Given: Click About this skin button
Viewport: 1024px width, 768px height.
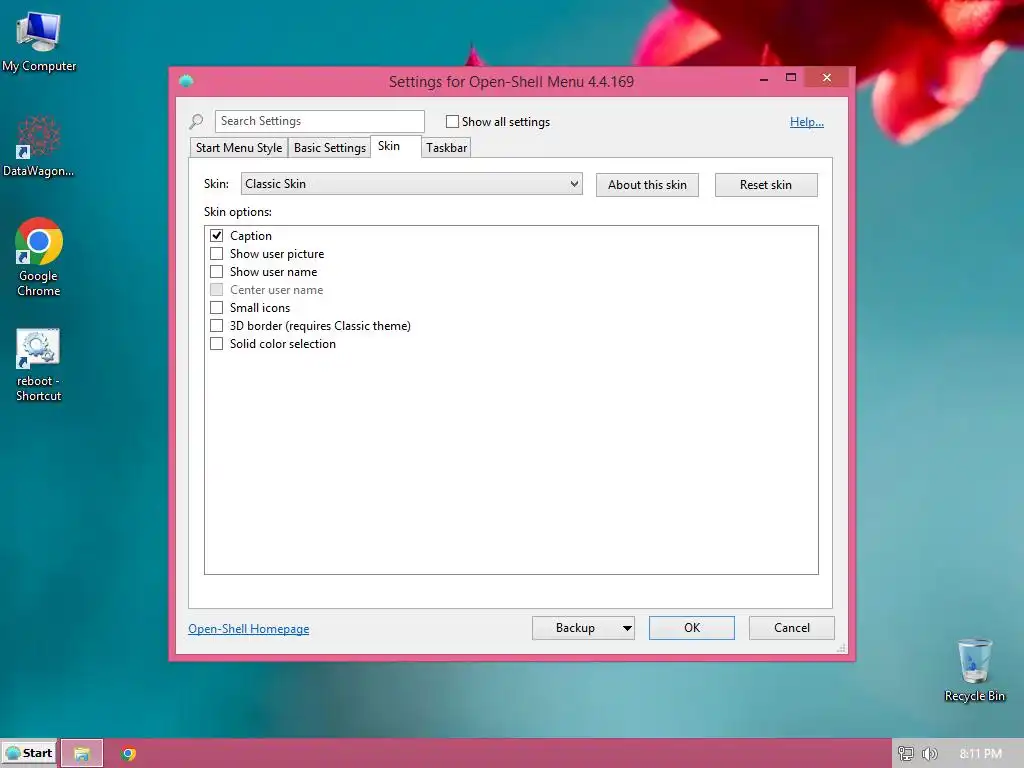Looking at the screenshot, I should (647, 185).
